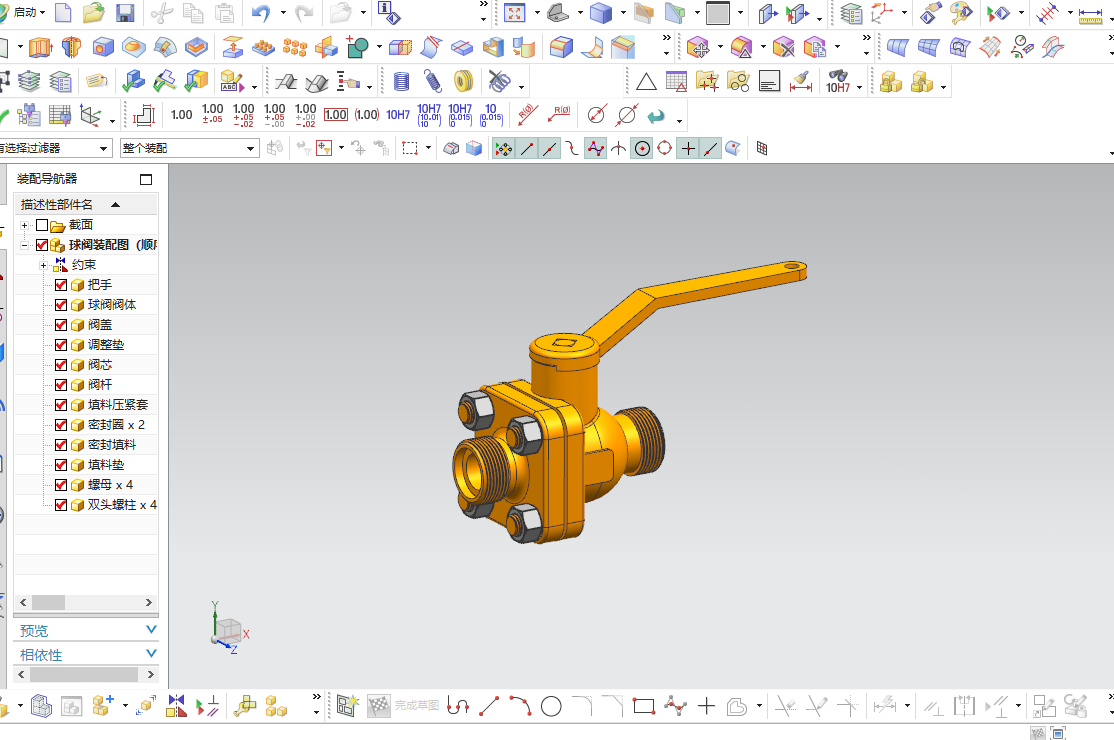Select the 1.00 ±.05 tolerance dimension icon

click(212, 114)
